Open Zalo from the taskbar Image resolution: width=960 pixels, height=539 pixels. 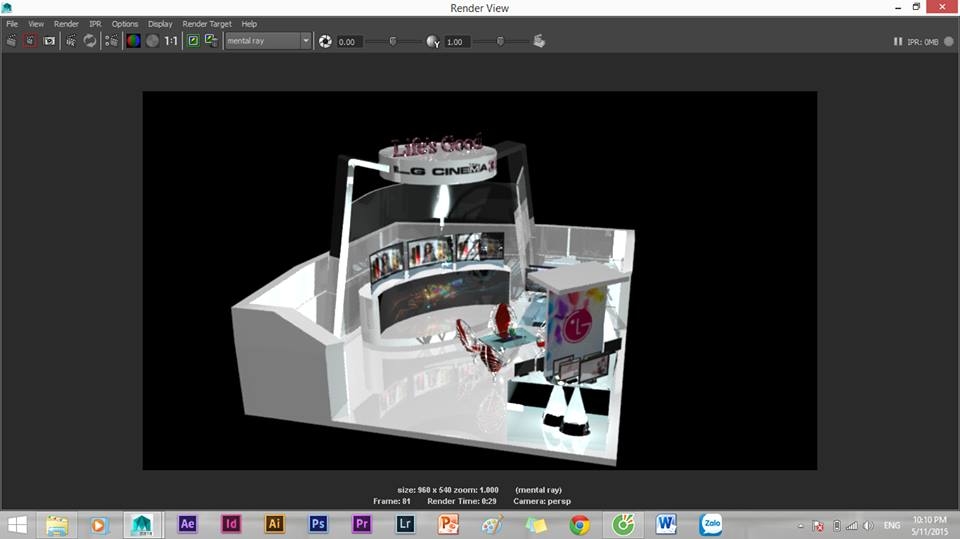click(x=711, y=524)
